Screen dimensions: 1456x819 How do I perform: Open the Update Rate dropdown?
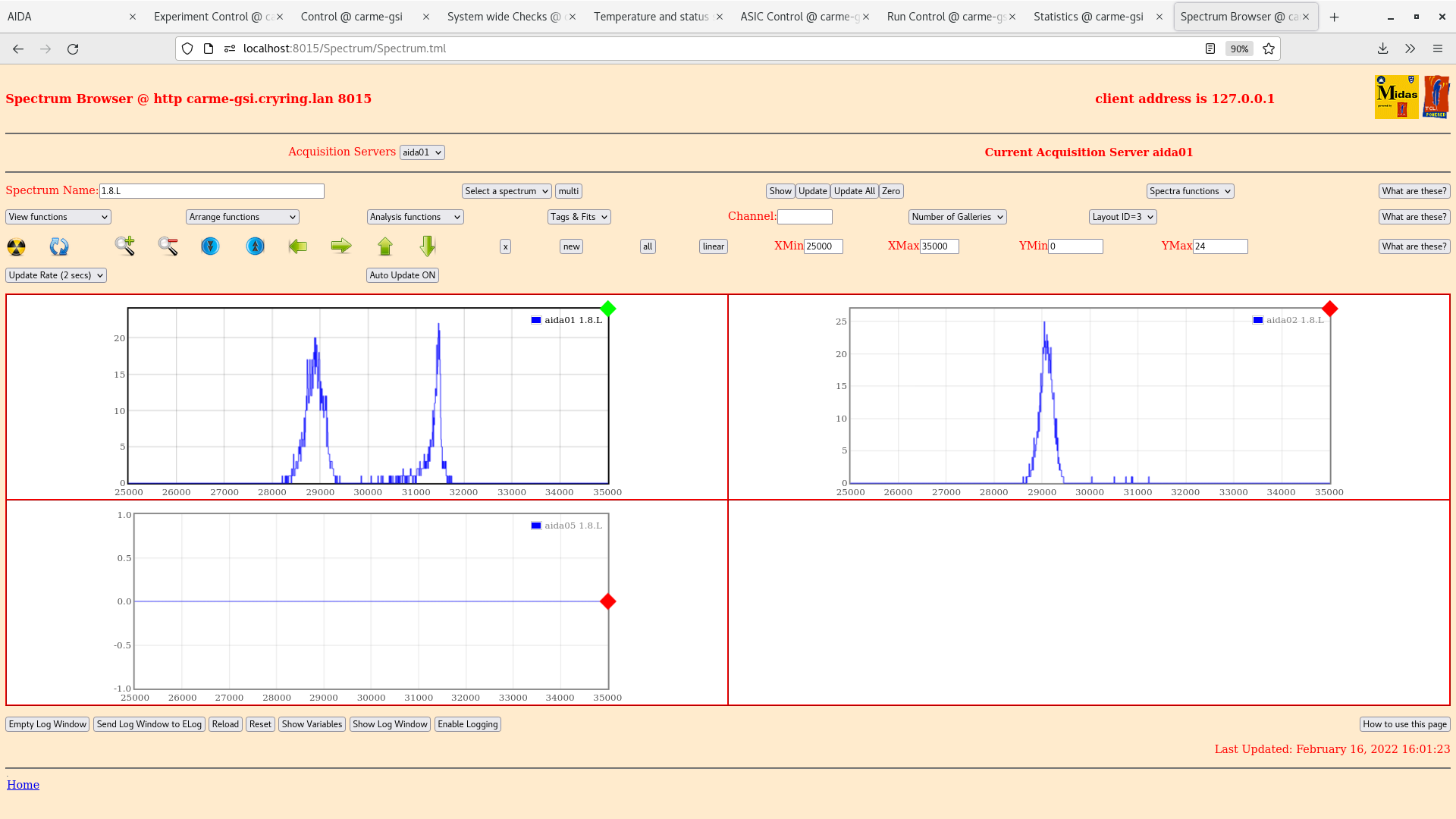pyautogui.click(x=55, y=275)
